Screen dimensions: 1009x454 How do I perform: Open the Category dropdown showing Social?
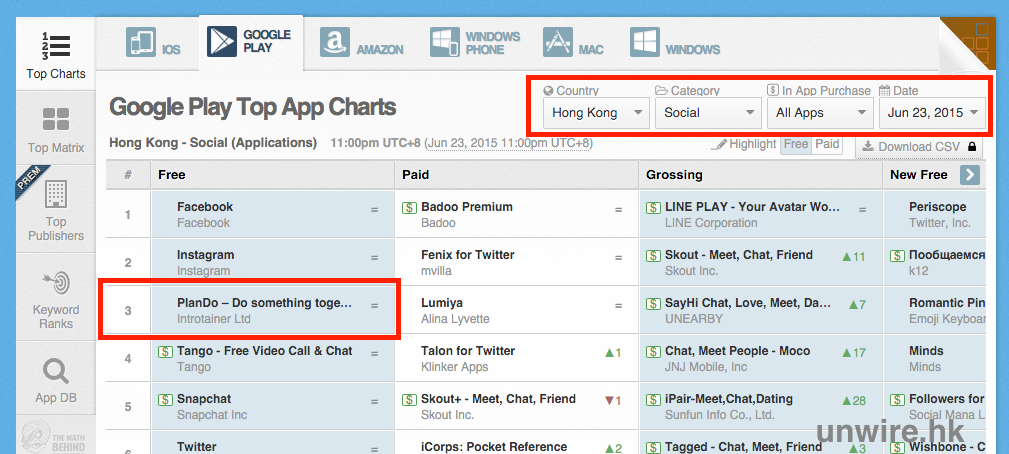point(708,113)
